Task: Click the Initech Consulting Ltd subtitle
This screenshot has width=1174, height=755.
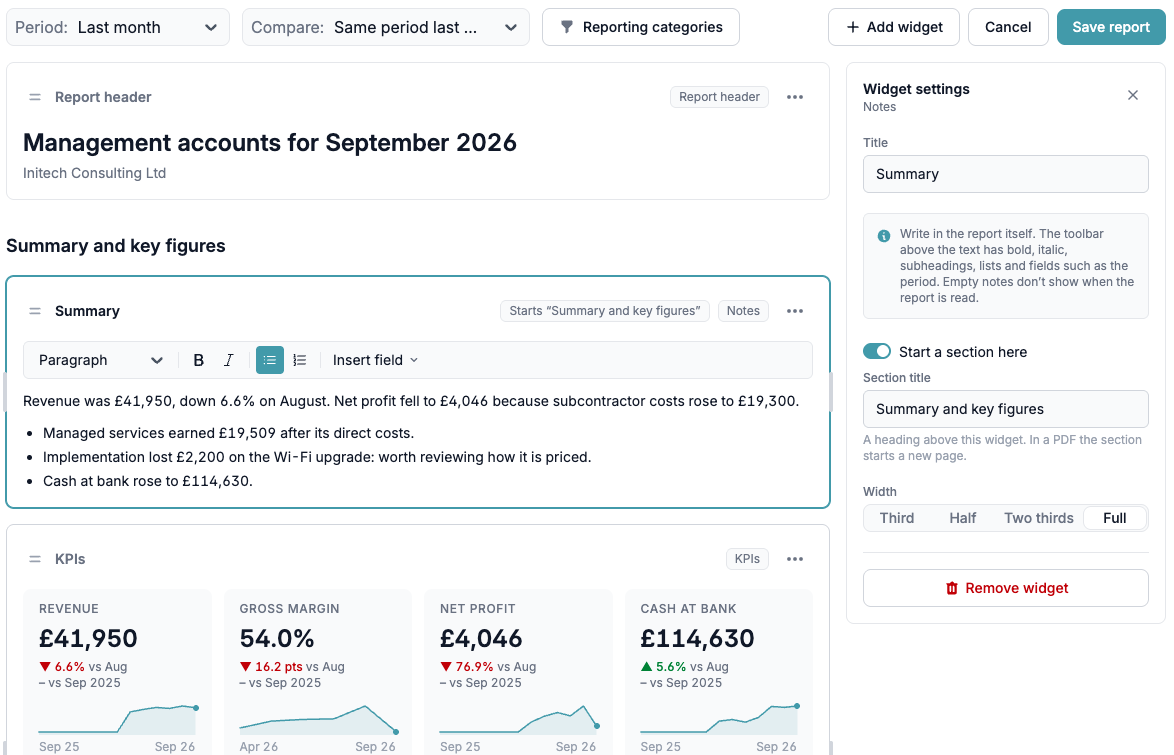Action: (94, 173)
